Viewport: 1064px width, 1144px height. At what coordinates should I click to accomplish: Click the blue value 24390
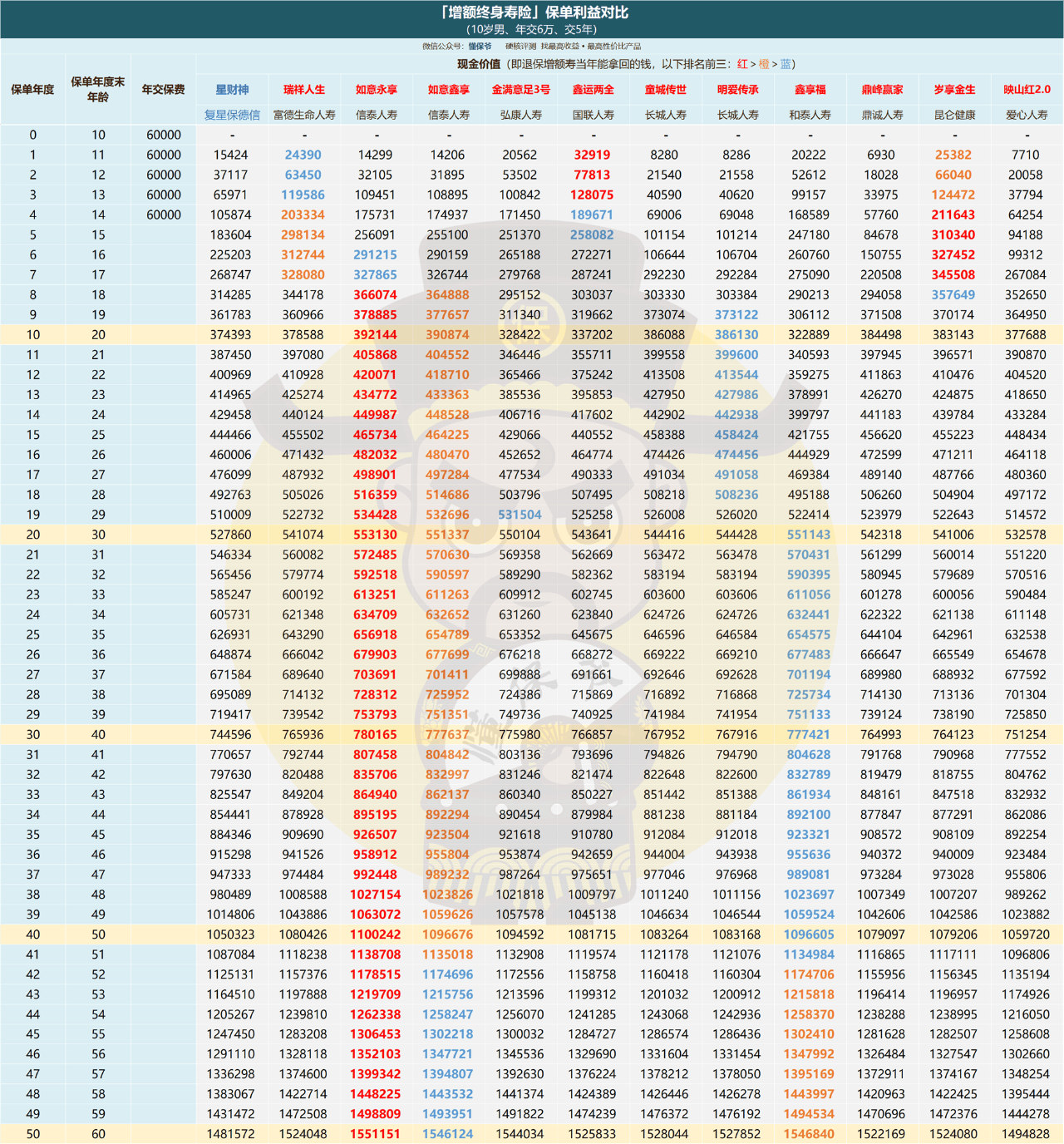[303, 155]
